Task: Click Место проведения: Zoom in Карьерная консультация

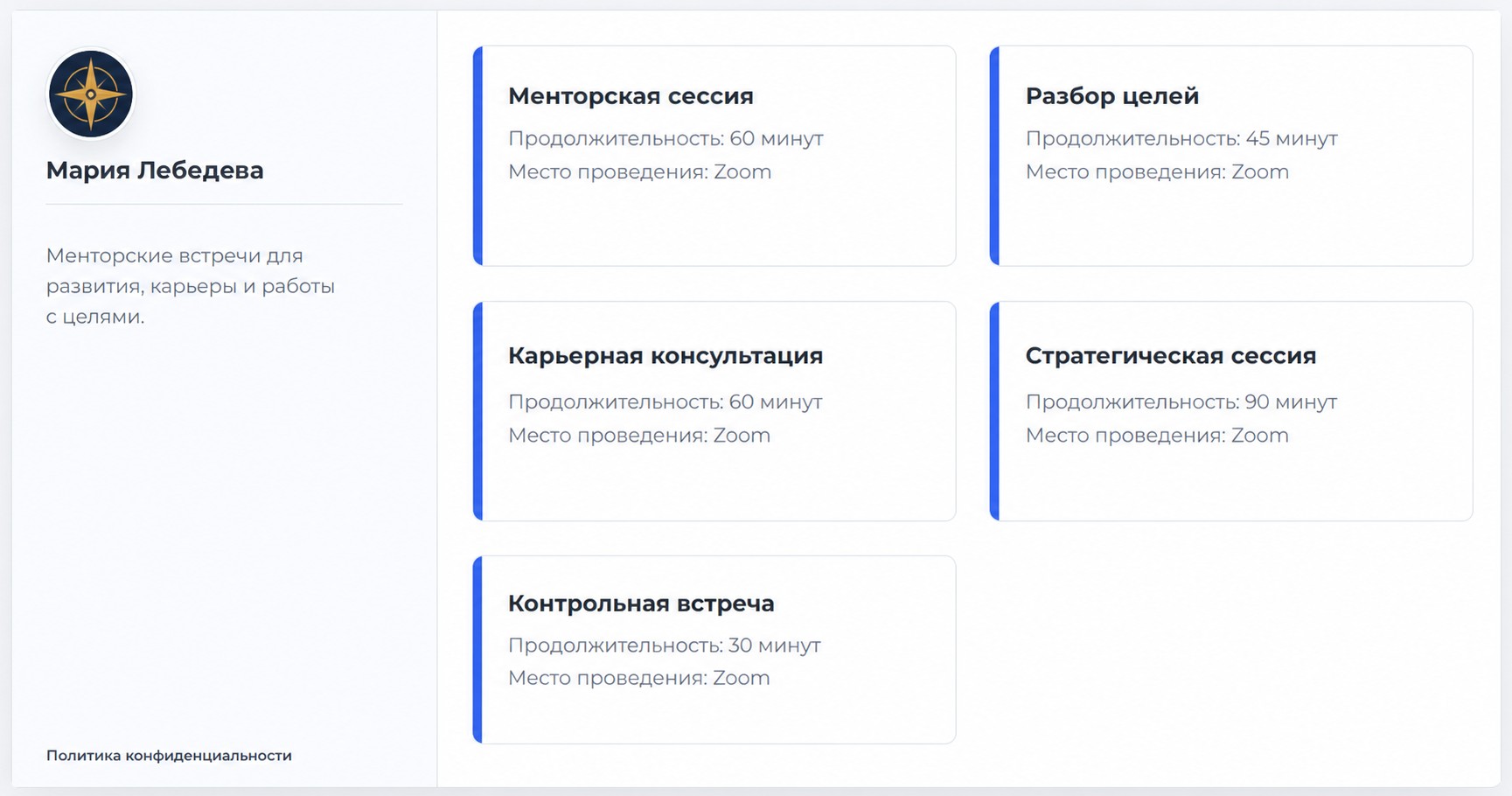Action: 639,435
